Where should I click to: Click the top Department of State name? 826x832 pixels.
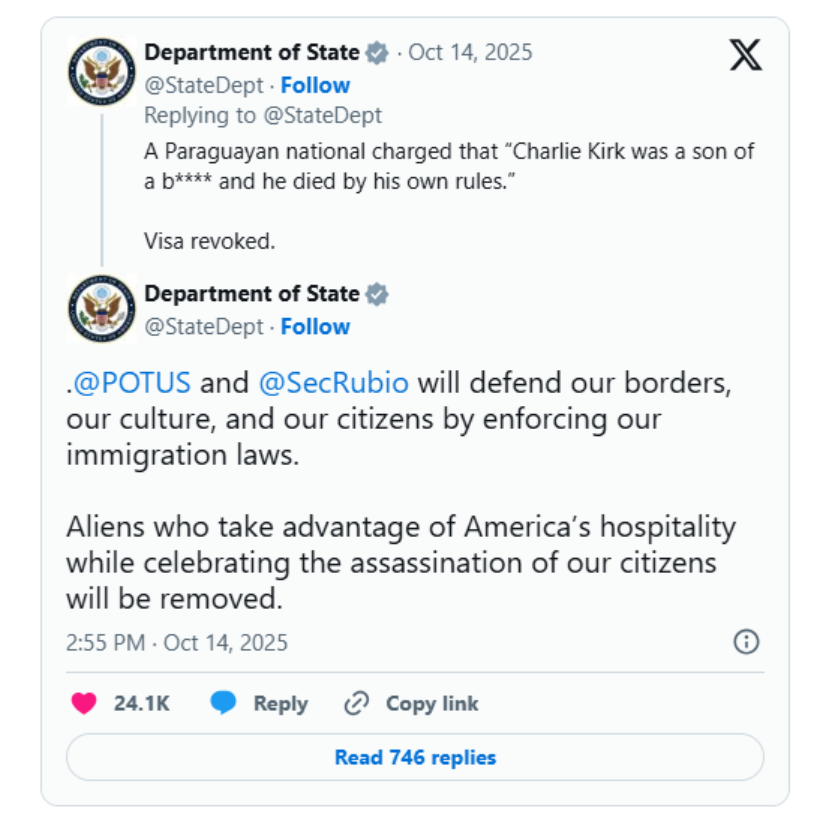(x=252, y=52)
